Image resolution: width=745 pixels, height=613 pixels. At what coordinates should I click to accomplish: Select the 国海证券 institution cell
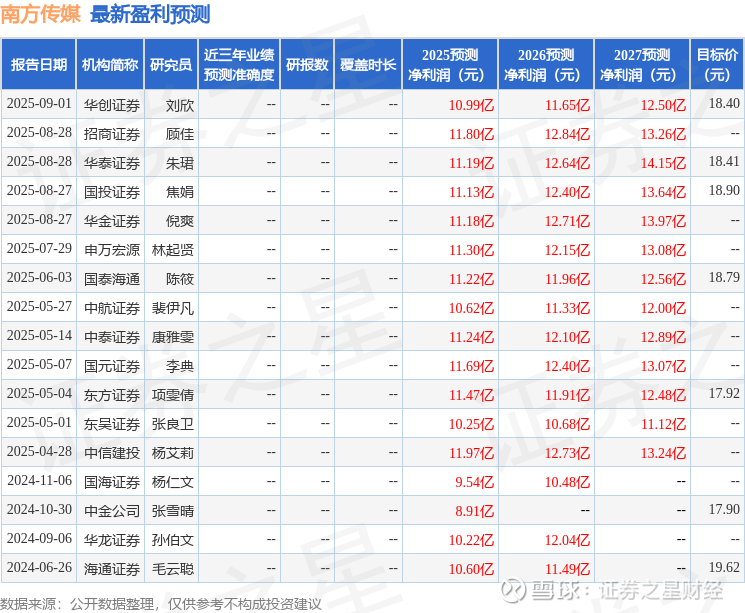112,482
